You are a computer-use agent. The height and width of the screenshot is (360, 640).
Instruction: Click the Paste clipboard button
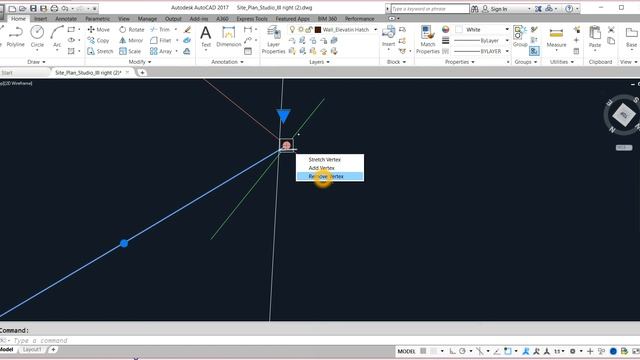click(x=595, y=37)
